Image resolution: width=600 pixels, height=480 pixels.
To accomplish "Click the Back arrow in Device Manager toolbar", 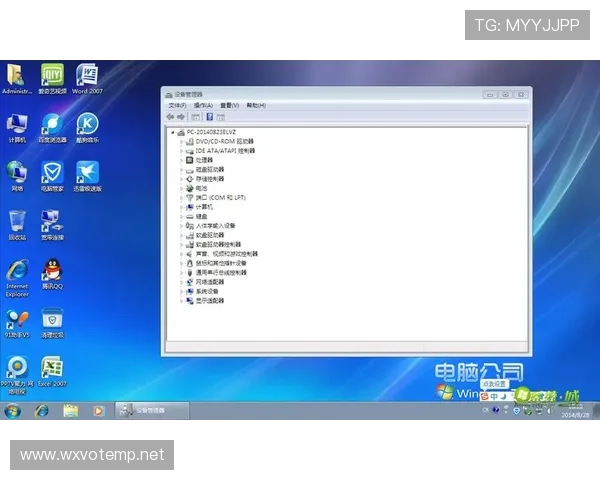I will point(170,116).
